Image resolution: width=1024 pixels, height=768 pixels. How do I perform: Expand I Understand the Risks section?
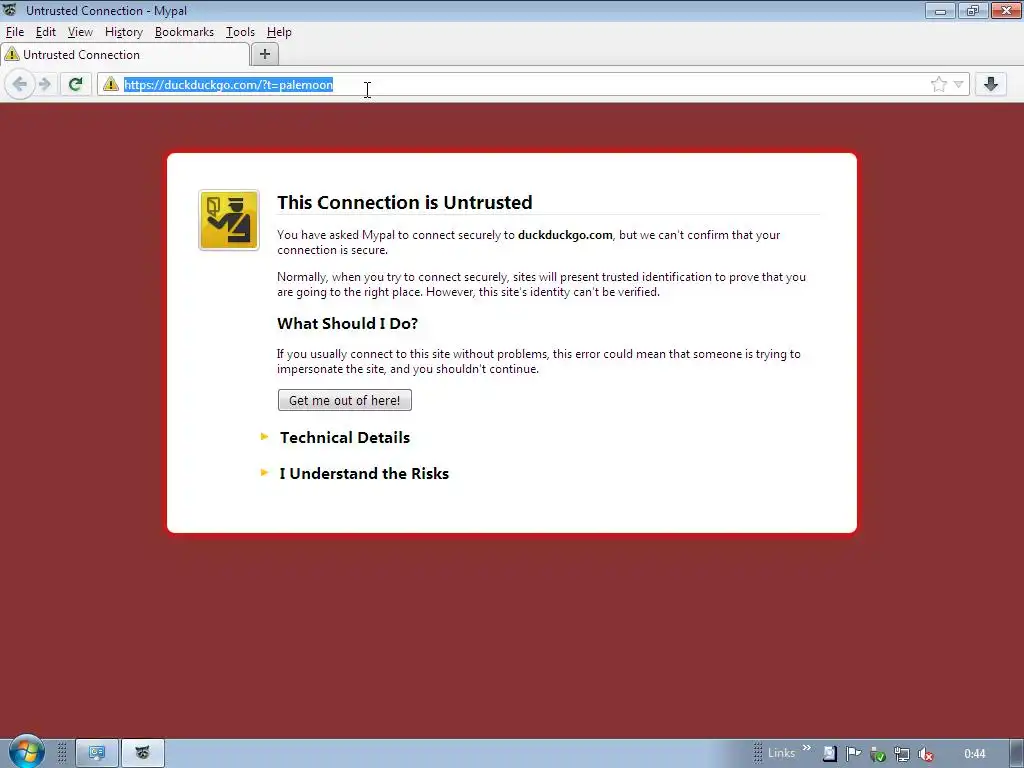tap(364, 473)
